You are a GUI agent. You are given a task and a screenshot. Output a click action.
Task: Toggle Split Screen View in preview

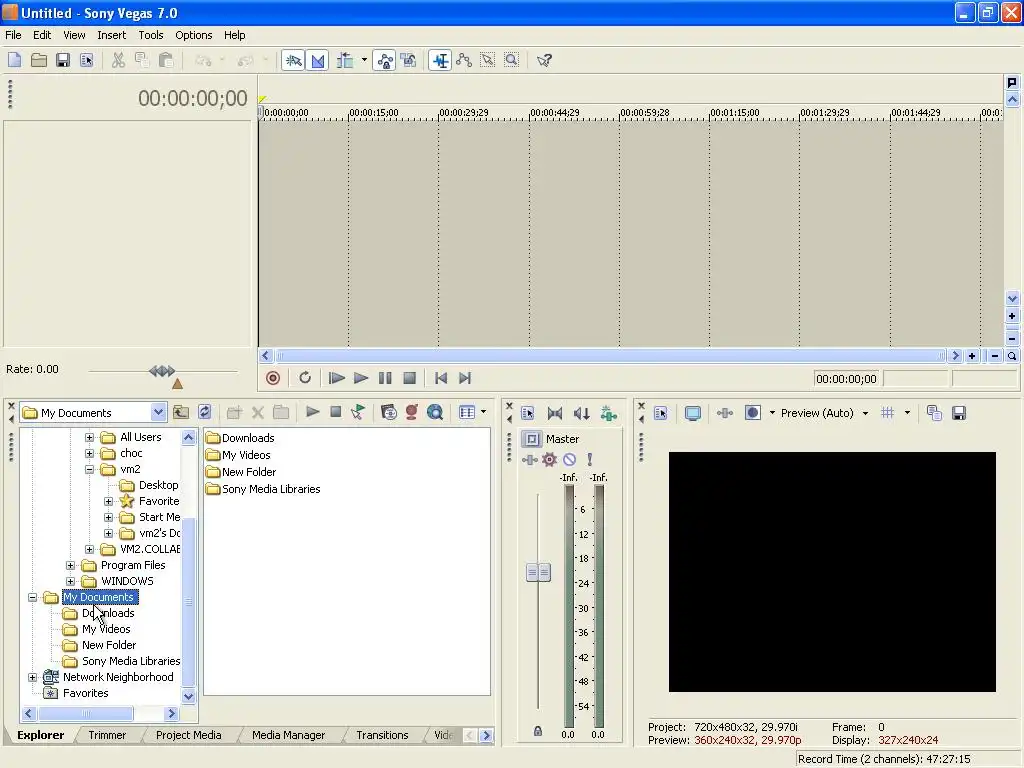coord(753,413)
